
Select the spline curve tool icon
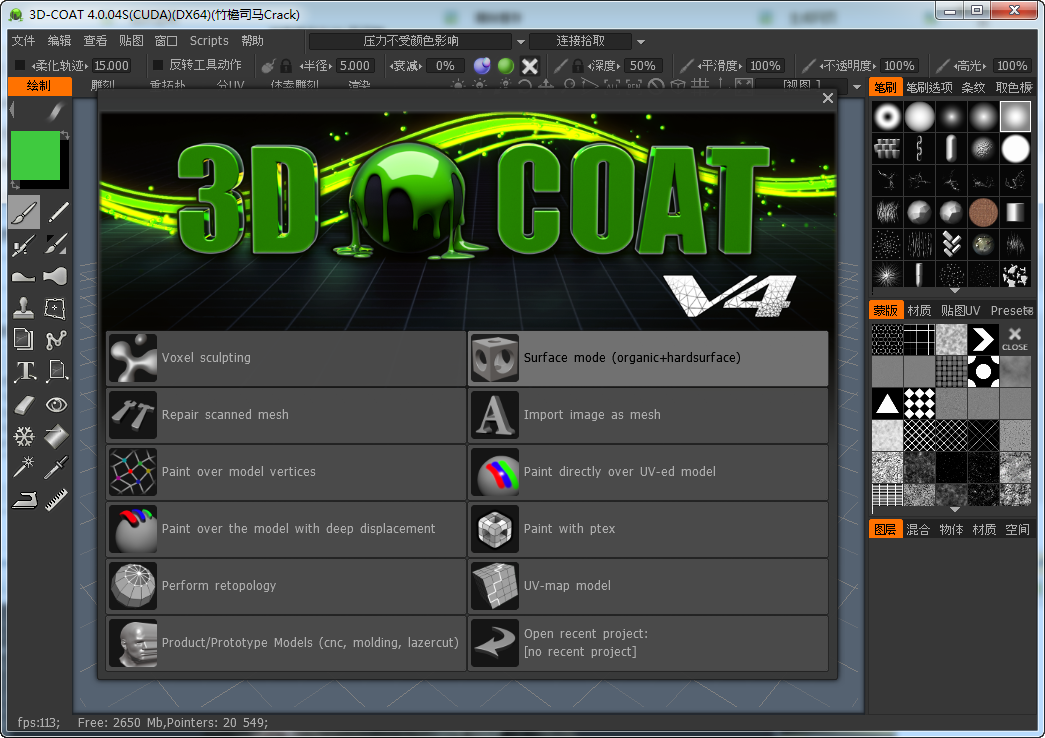point(57,340)
